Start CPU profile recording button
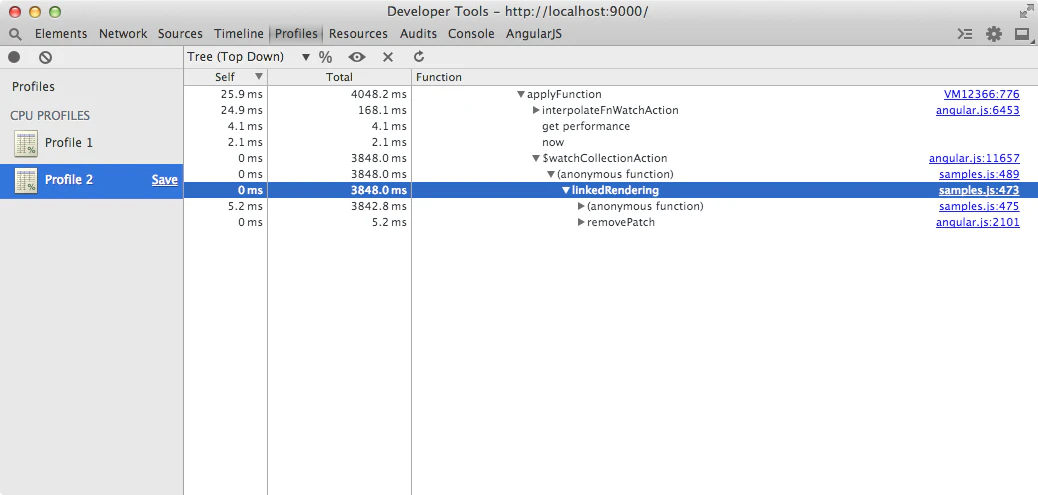1038x495 pixels. point(15,58)
